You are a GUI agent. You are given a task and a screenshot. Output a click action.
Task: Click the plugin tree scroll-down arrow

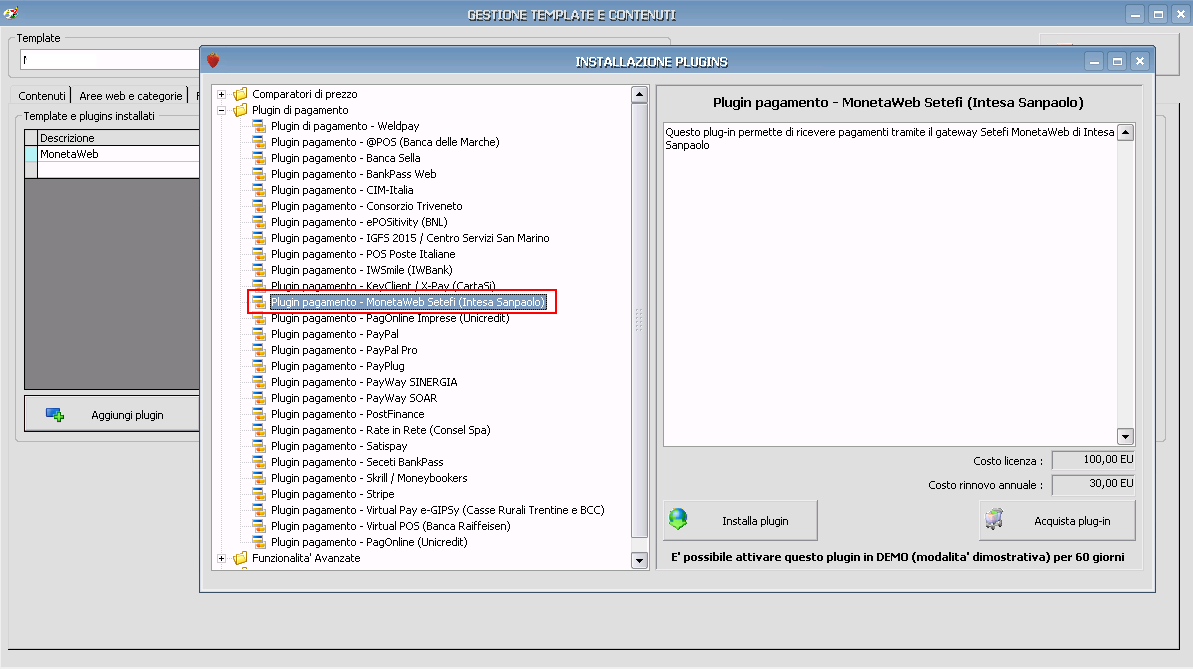point(639,561)
